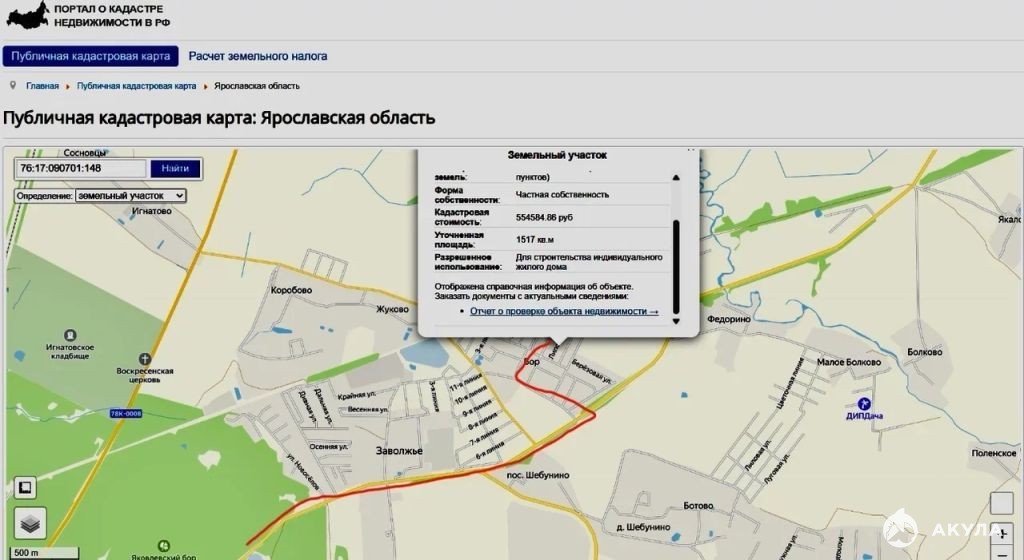Switch to Публичная кадастровая карта tab
Image resolution: width=1024 pixels, height=560 pixels.
(90, 56)
